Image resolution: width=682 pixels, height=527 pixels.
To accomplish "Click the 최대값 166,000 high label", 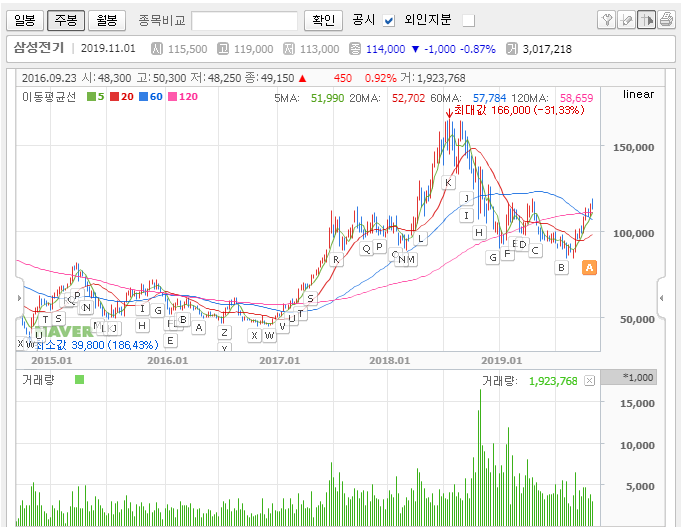I will point(519,110).
